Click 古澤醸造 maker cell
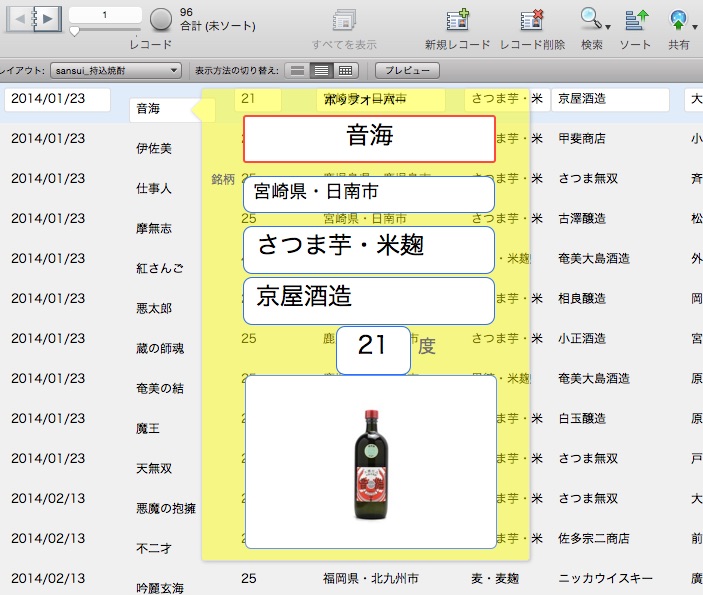The width and height of the screenshot is (703, 595). pos(581,218)
